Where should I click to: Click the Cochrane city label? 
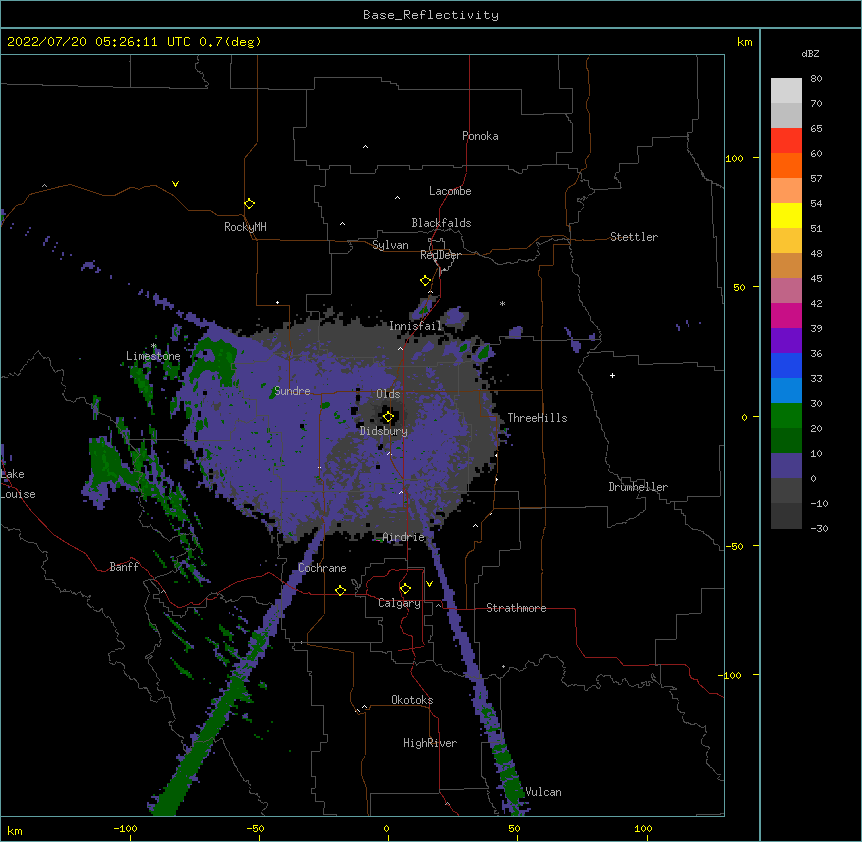(322, 568)
